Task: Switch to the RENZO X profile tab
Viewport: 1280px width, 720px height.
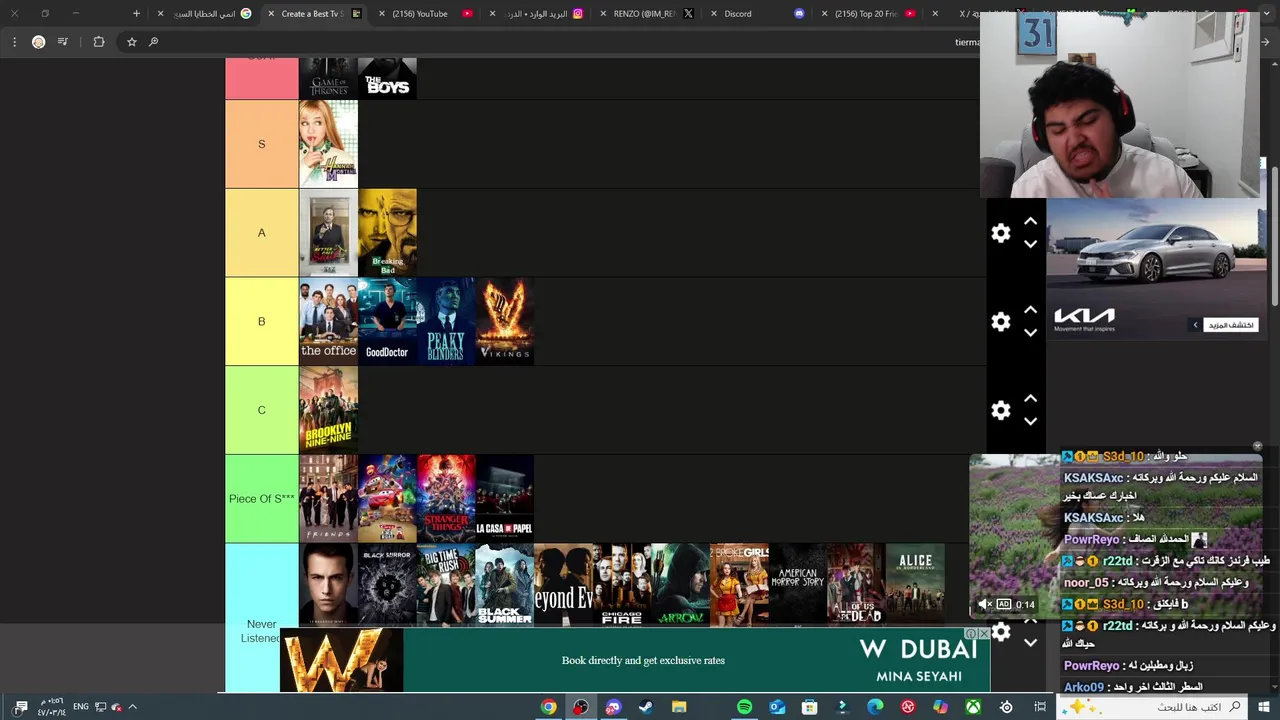Action: [x=650, y=14]
